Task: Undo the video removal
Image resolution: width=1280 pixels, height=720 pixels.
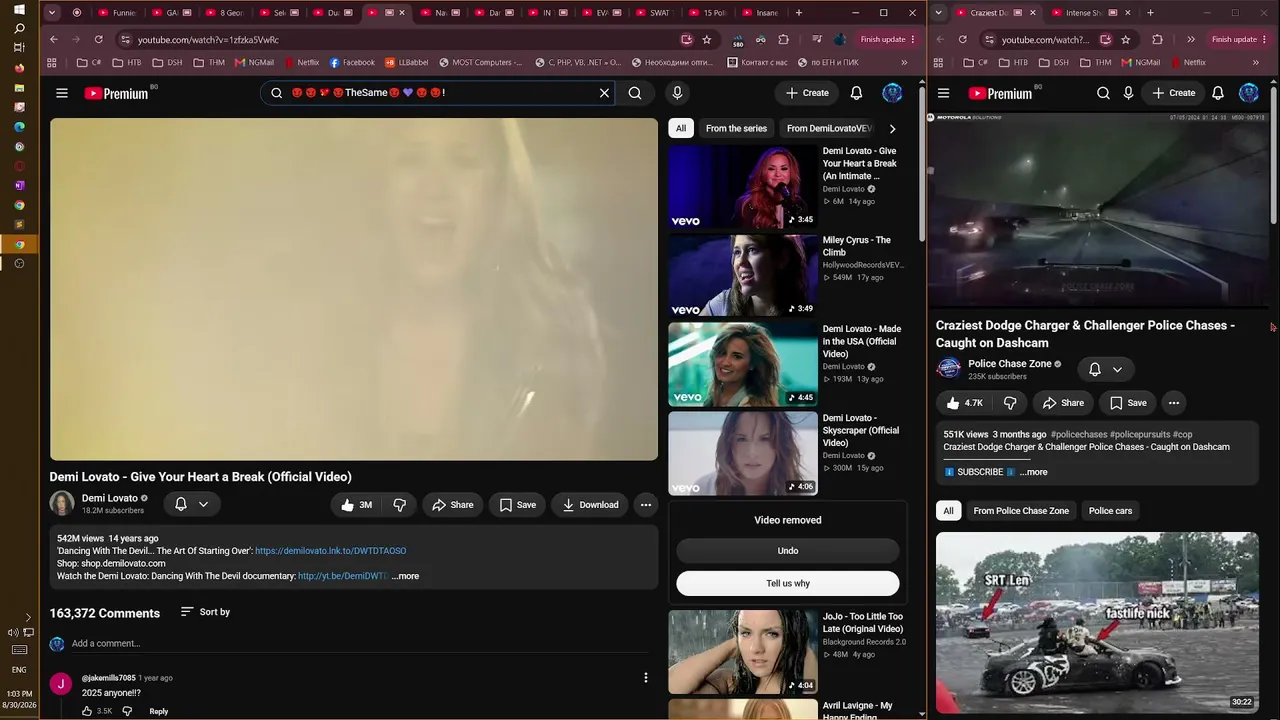Action: [x=788, y=551]
